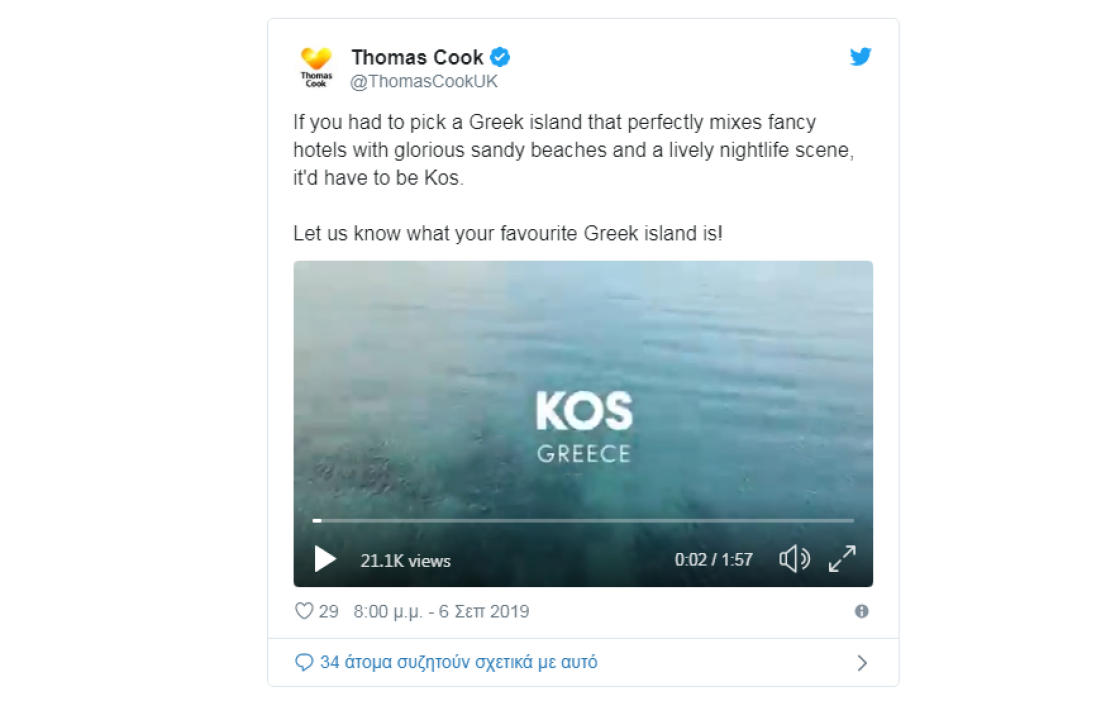Screen dimensions: 1120x720
Task: Click the tweet text about Kos
Action: click(x=574, y=178)
